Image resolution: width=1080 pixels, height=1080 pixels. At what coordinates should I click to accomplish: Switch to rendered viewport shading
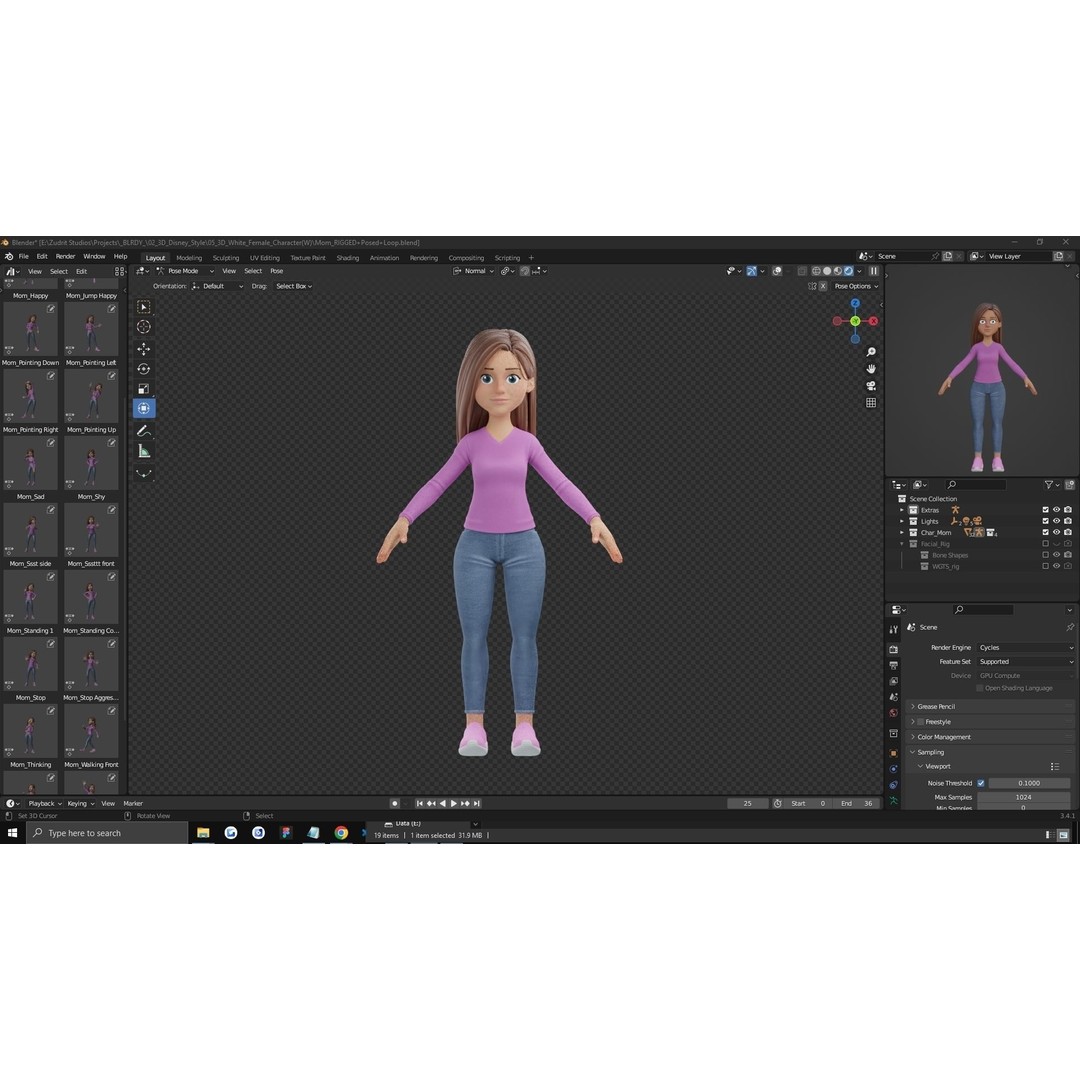click(849, 271)
